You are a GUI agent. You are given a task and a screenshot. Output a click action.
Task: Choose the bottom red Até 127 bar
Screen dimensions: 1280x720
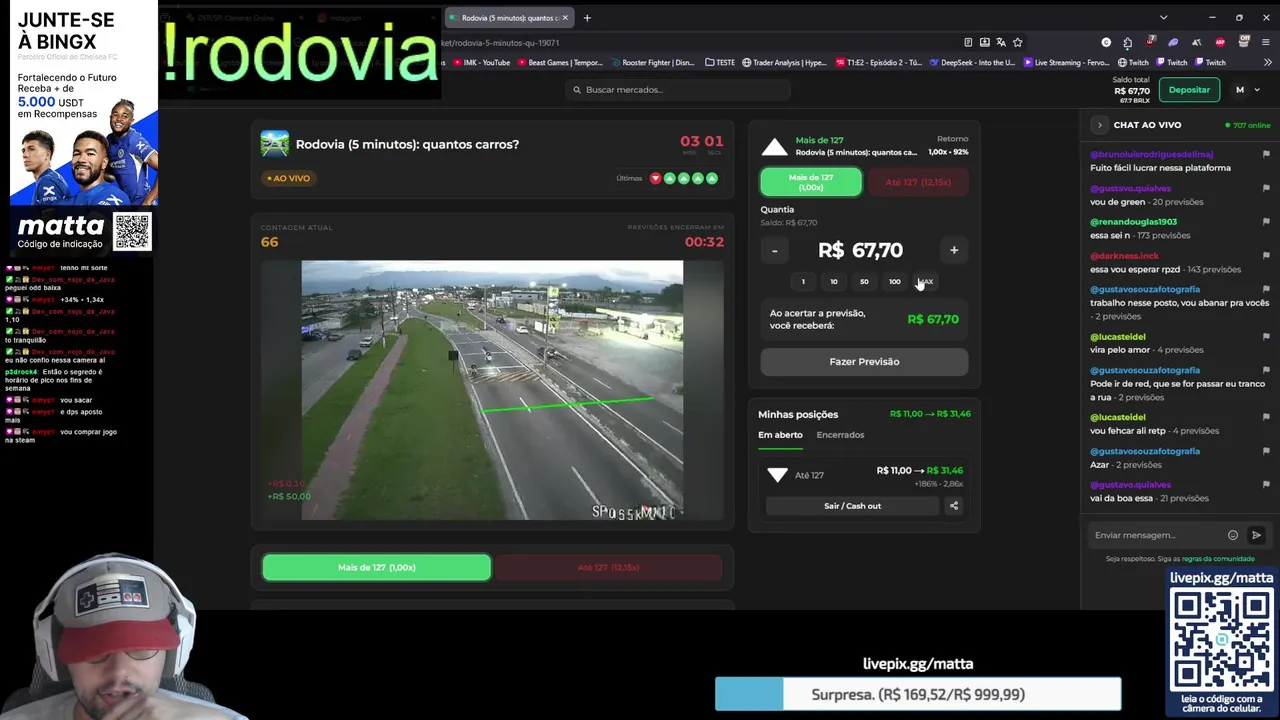pyautogui.click(x=608, y=567)
